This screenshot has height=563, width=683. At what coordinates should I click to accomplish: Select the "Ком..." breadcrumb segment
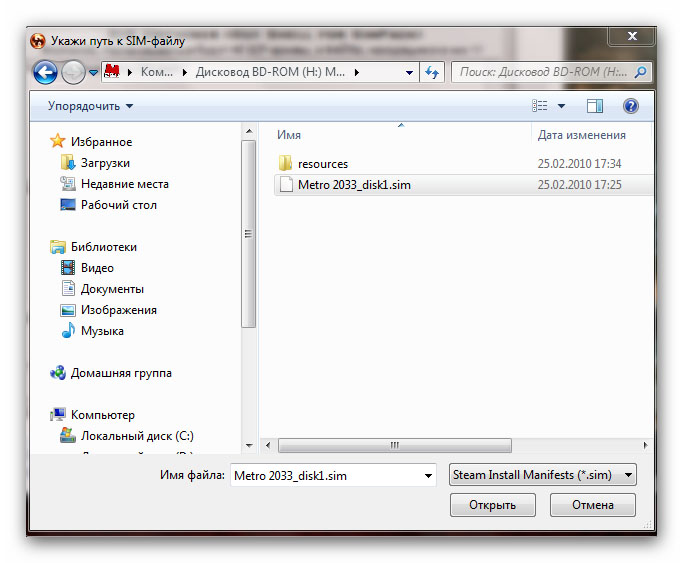pyautogui.click(x=157, y=72)
